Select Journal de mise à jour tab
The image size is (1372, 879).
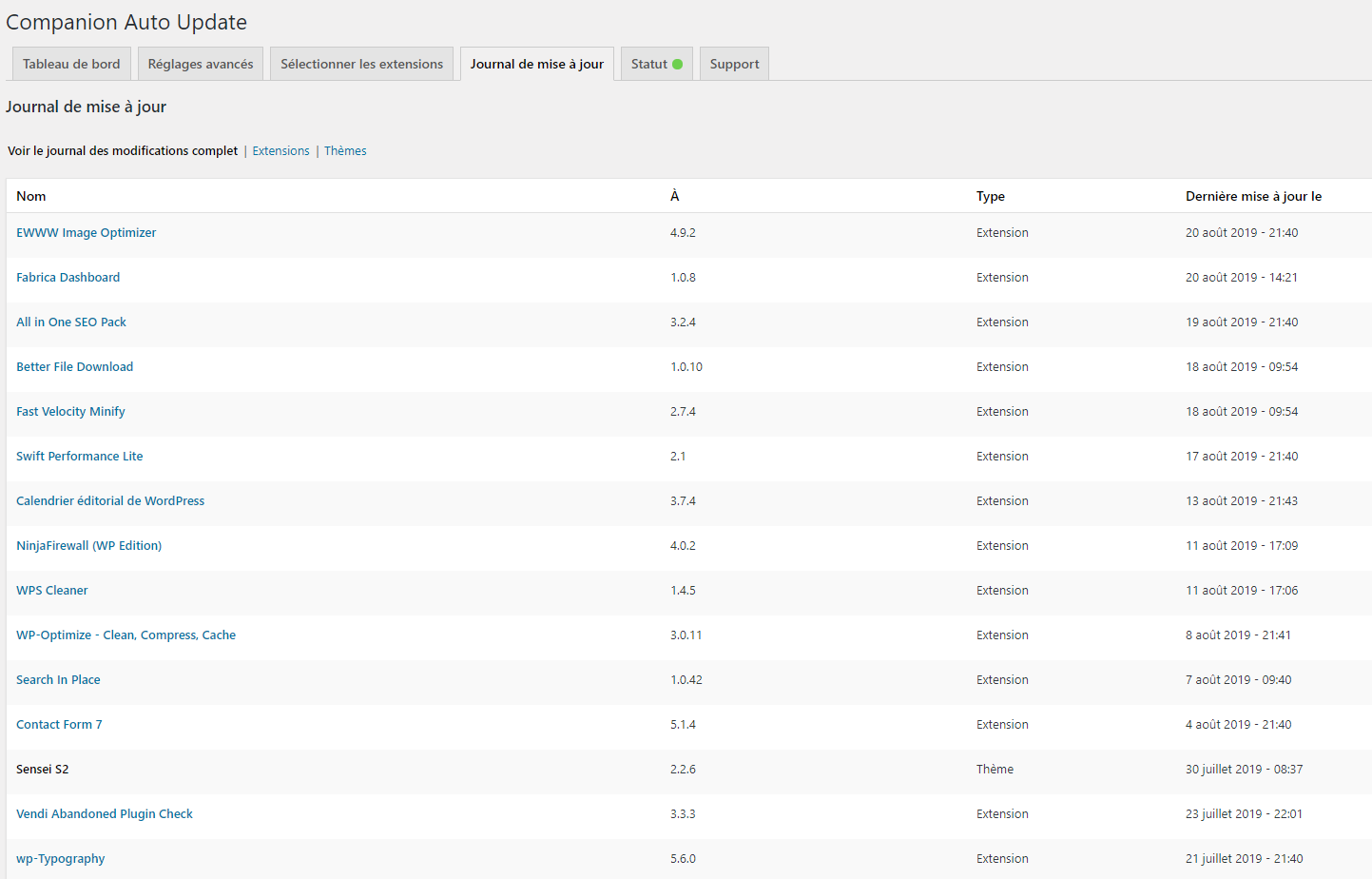pyautogui.click(x=537, y=64)
